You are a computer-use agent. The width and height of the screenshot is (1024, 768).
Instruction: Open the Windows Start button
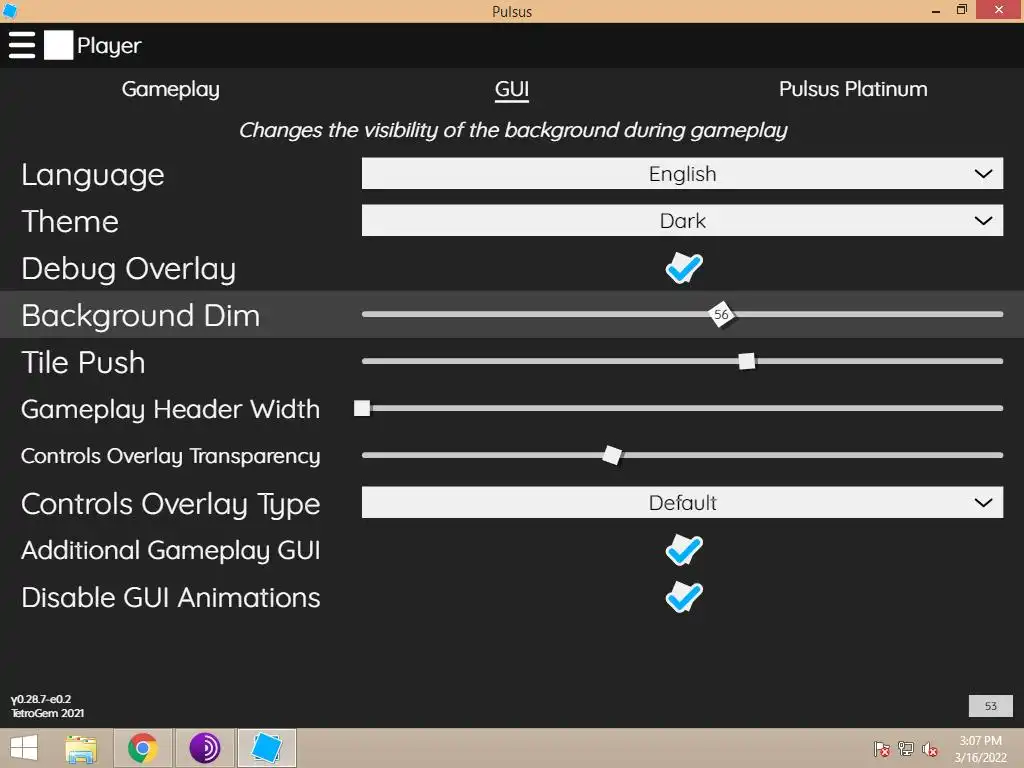[24, 748]
